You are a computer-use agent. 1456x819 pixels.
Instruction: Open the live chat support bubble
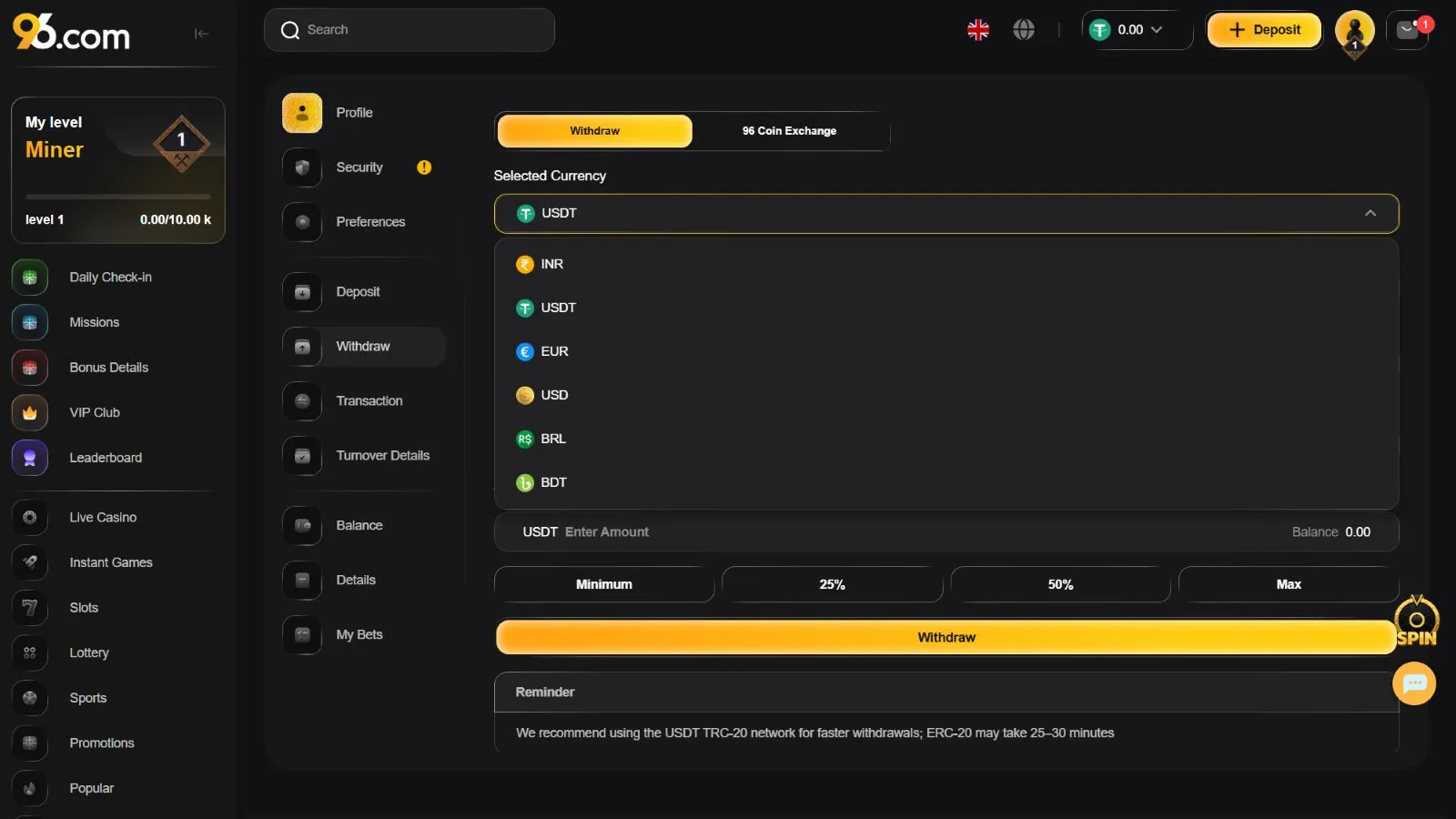click(x=1414, y=683)
